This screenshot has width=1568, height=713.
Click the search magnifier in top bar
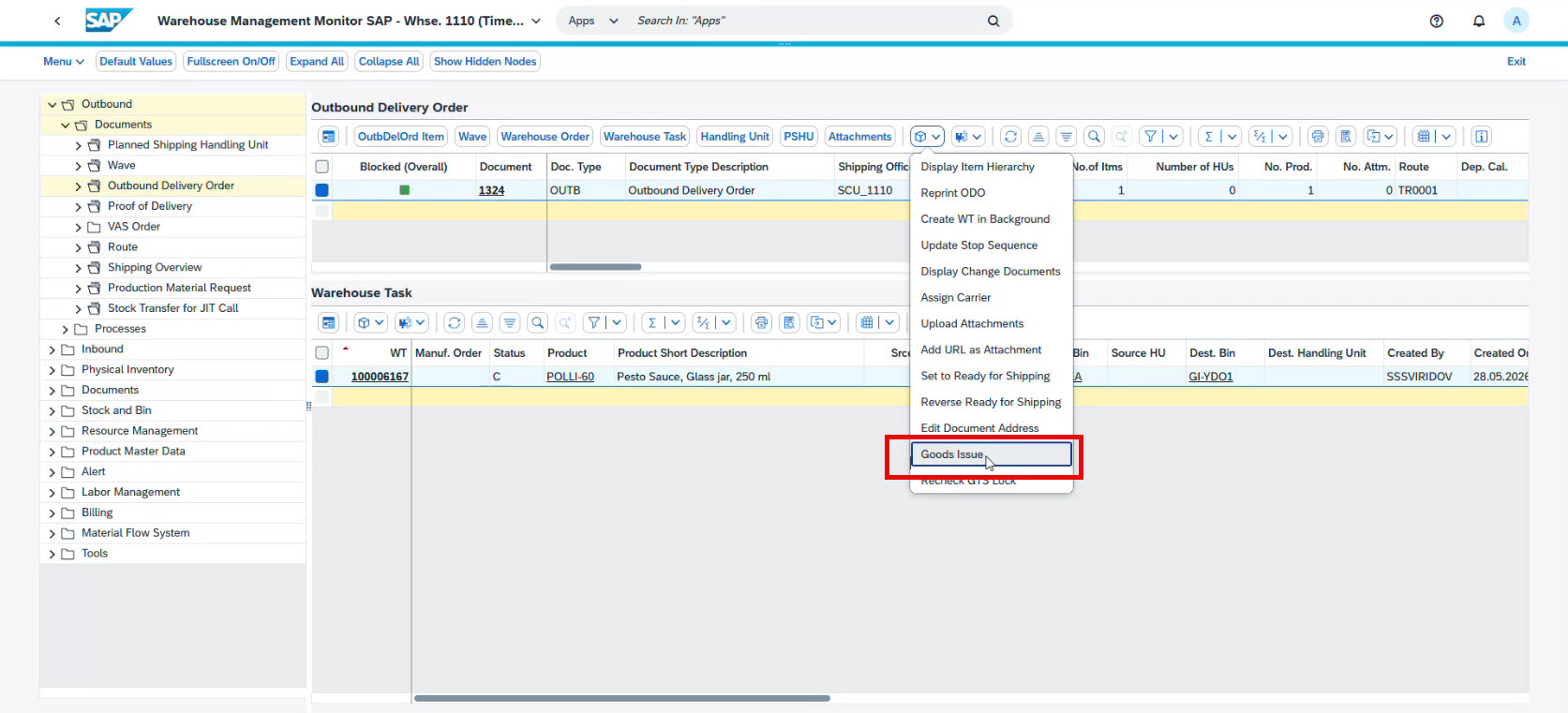pyautogui.click(x=993, y=21)
